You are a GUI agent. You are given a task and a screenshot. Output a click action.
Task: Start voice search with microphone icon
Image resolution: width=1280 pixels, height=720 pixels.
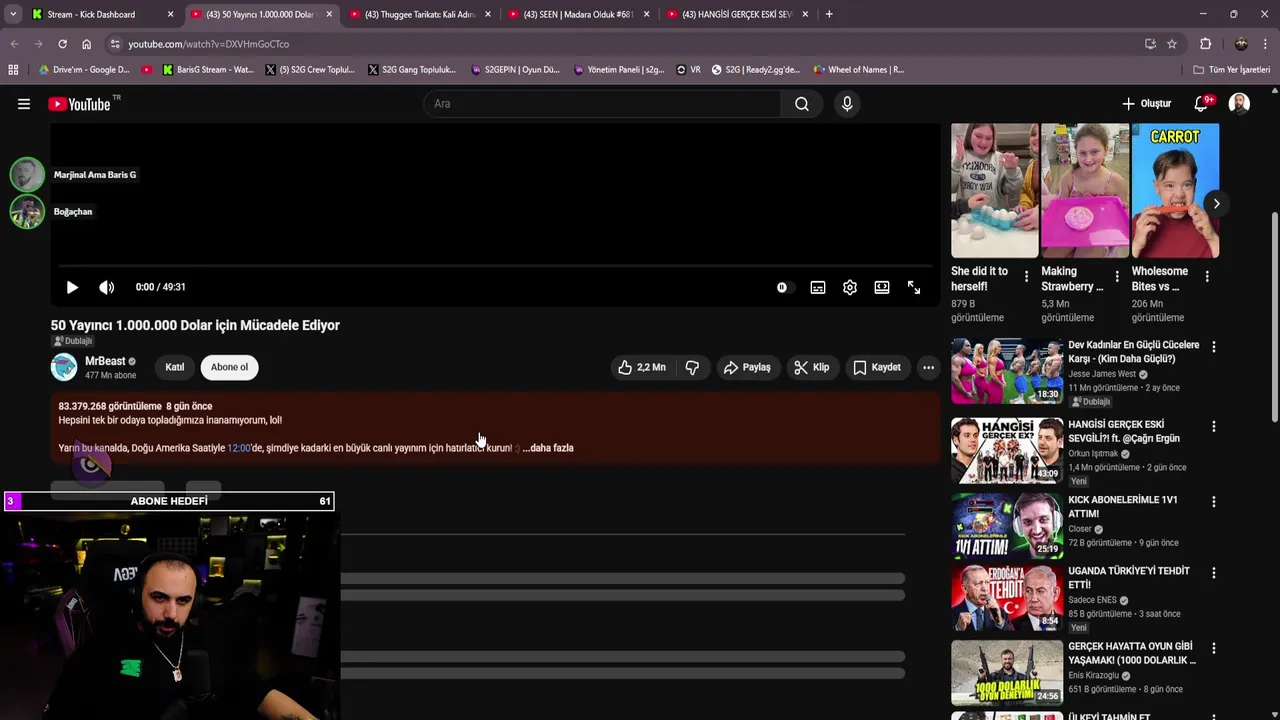847,104
